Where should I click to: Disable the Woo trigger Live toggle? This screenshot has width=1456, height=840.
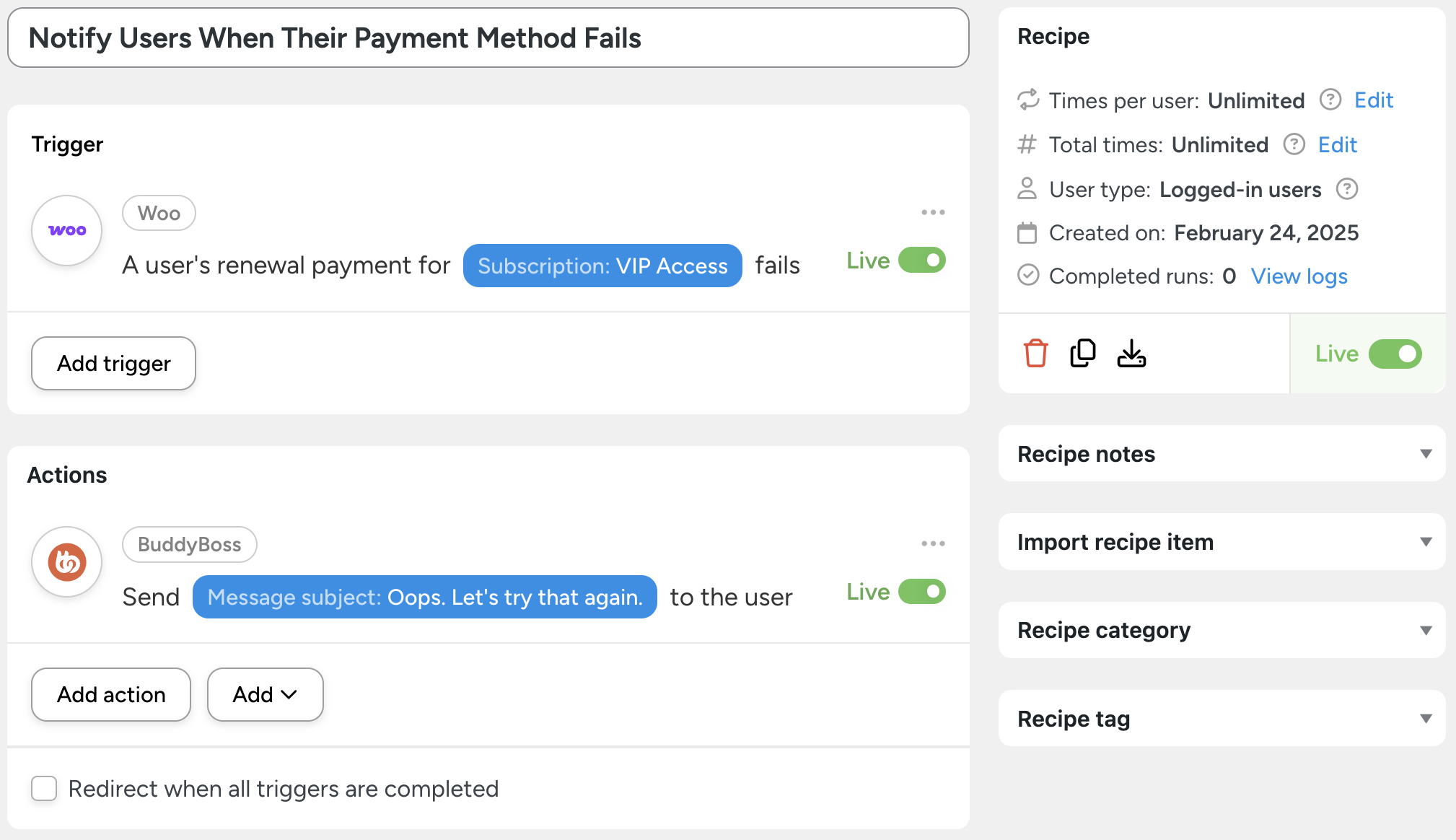coord(921,261)
